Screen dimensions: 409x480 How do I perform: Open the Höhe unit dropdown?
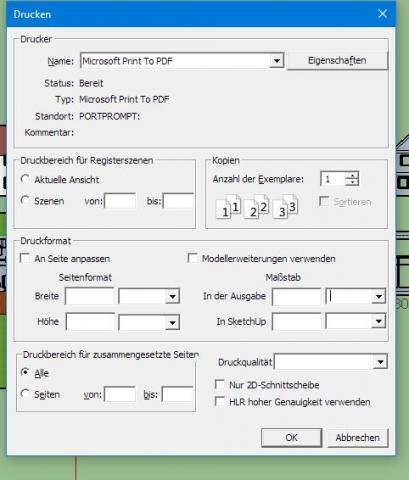172,322
